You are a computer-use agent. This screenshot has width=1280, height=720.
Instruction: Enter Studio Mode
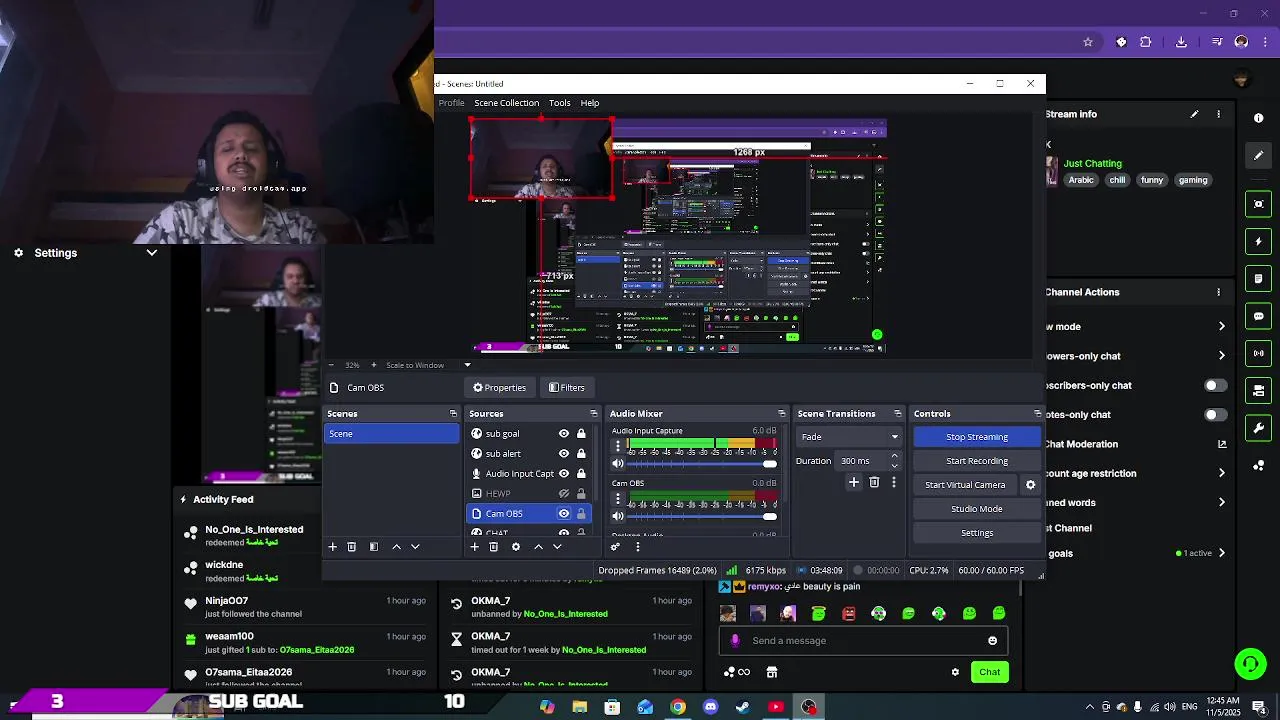tap(977, 509)
